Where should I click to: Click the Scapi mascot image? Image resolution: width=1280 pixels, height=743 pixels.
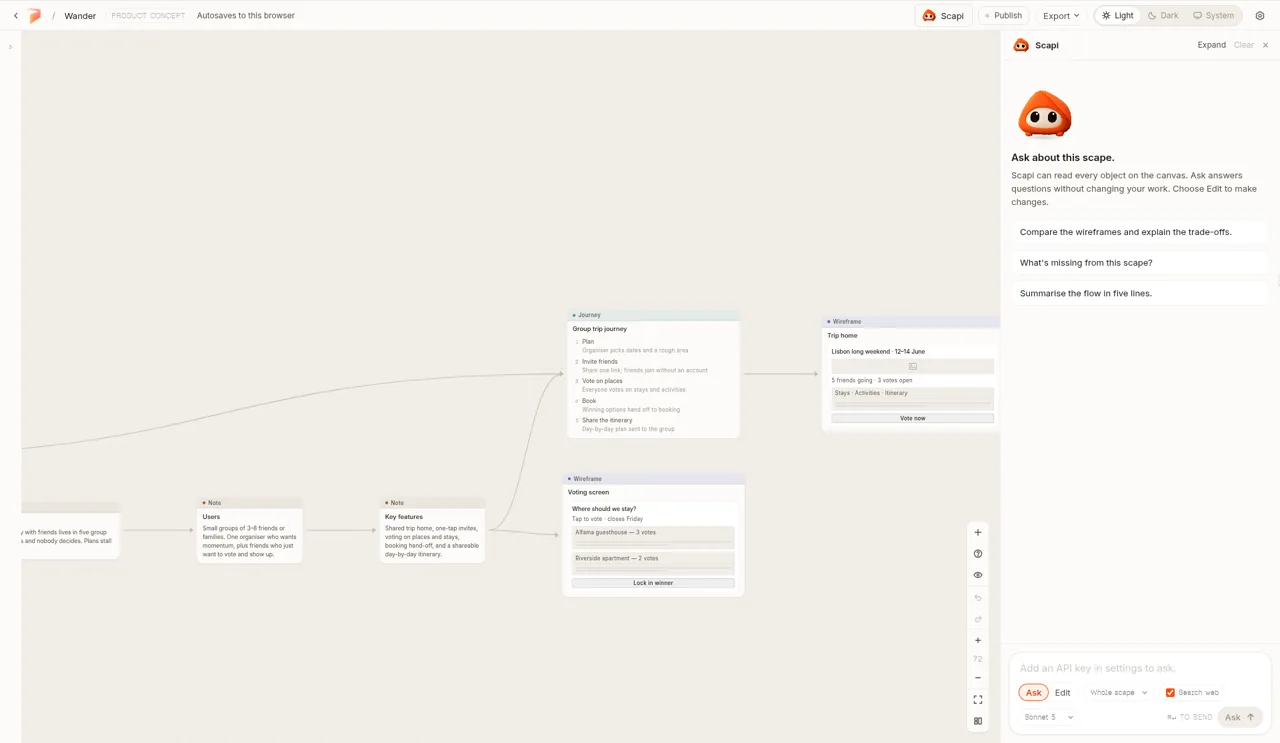[x=1044, y=115]
